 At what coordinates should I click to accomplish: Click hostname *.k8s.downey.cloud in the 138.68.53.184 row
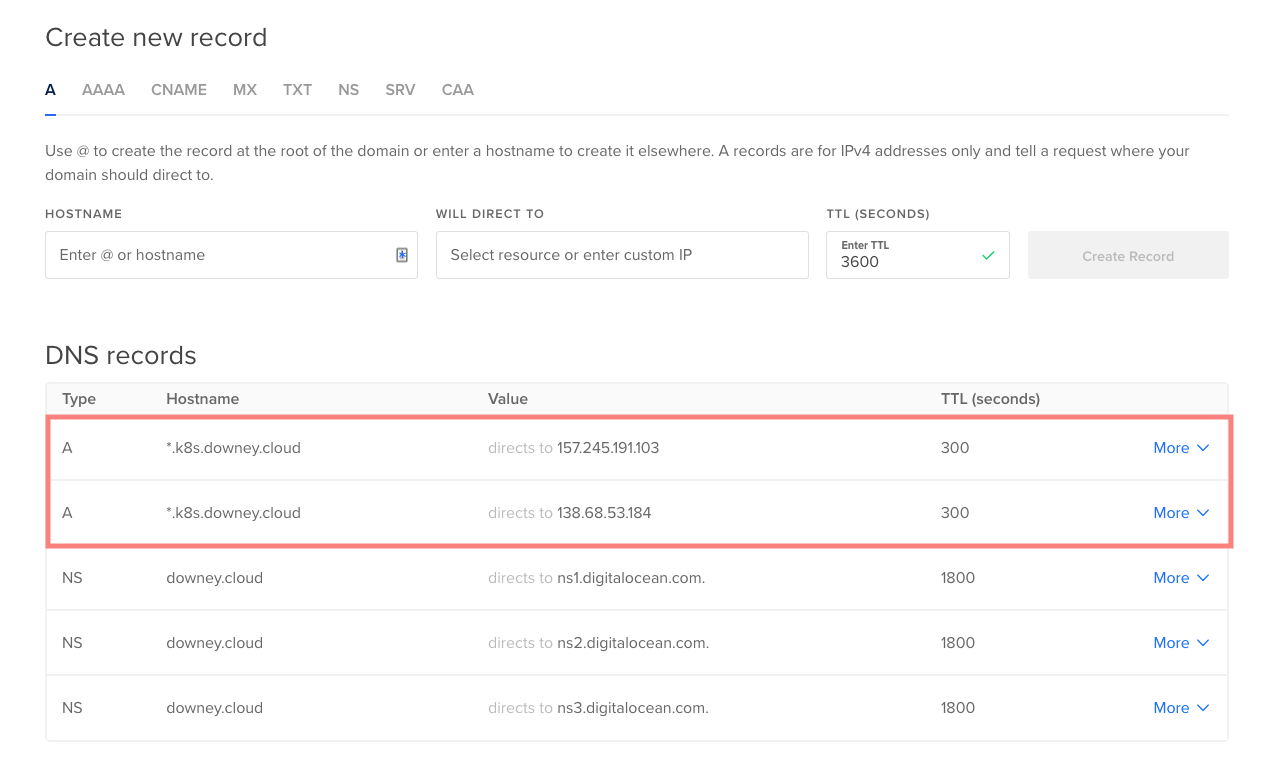[233, 513]
